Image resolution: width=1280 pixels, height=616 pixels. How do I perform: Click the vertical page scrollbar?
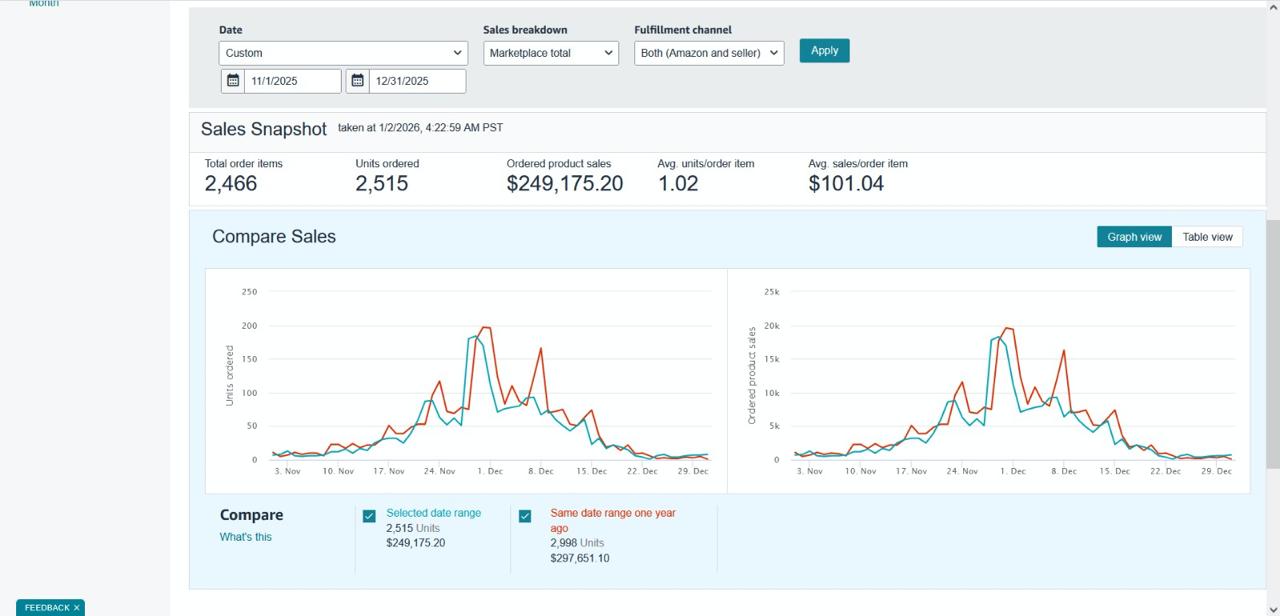[1272, 340]
